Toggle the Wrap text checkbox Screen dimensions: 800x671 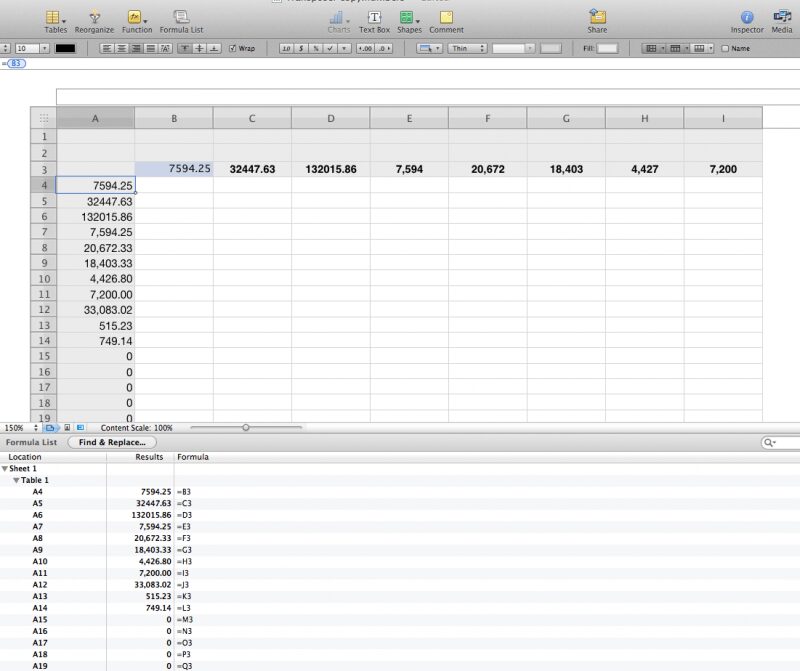[x=233, y=48]
